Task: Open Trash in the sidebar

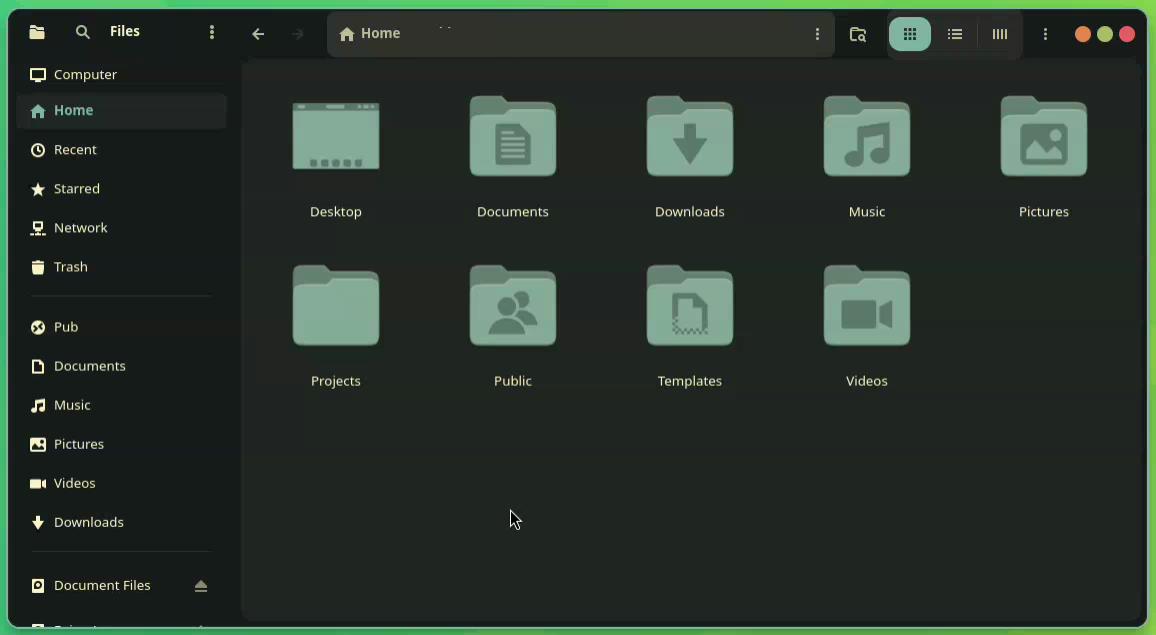Action: (x=121, y=267)
